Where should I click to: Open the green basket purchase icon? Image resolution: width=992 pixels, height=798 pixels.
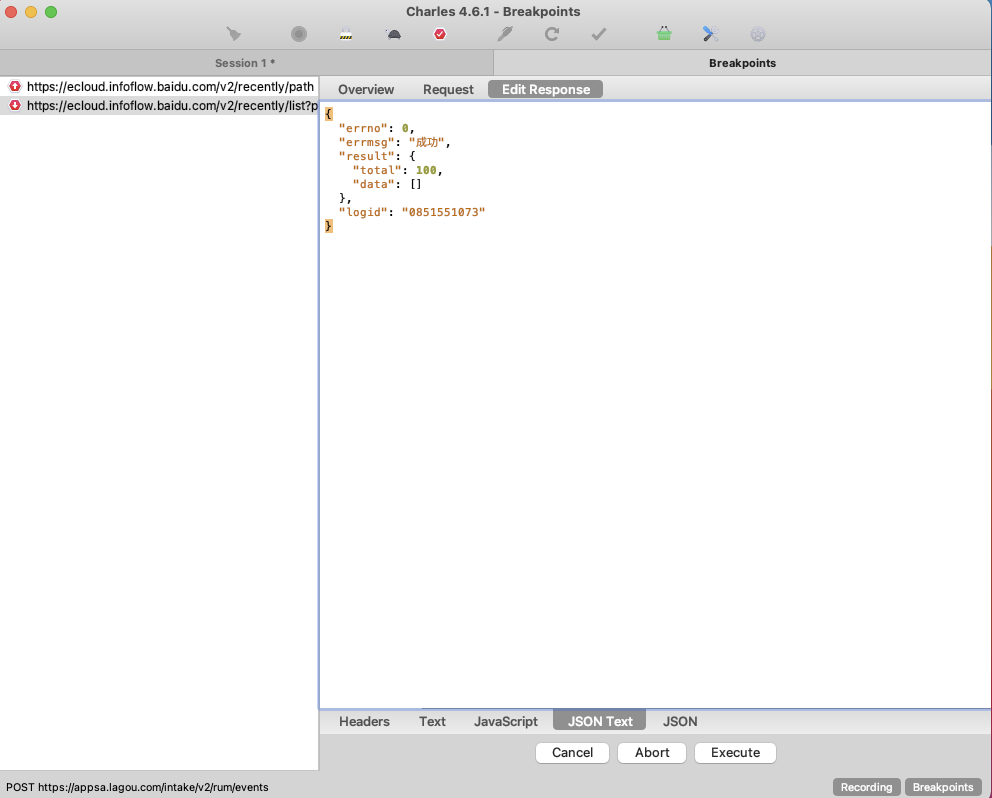click(x=664, y=34)
